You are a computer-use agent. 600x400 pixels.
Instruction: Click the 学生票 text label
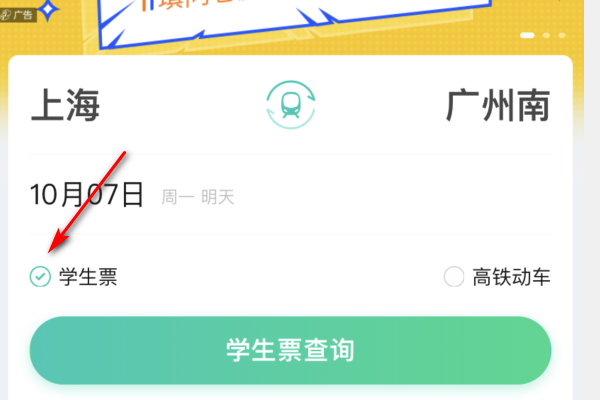[88, 277]
